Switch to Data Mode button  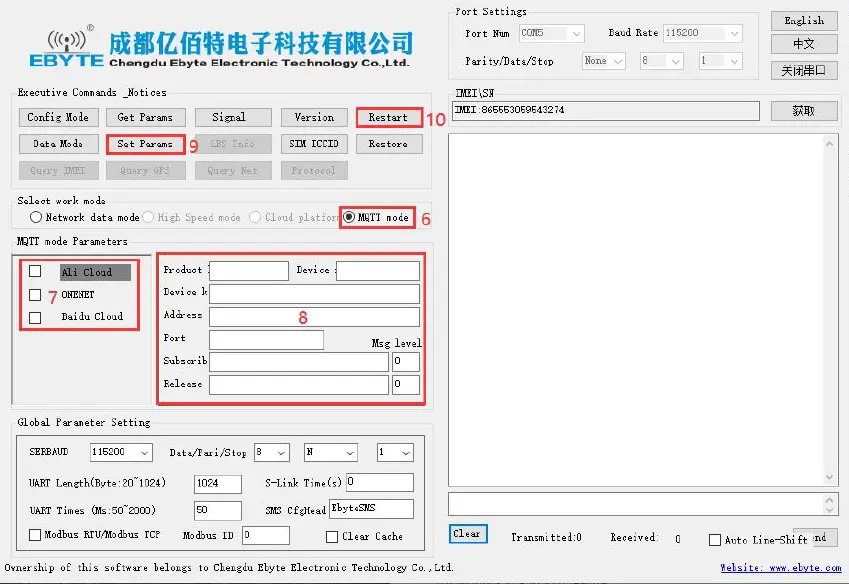[x=58, y=144]
